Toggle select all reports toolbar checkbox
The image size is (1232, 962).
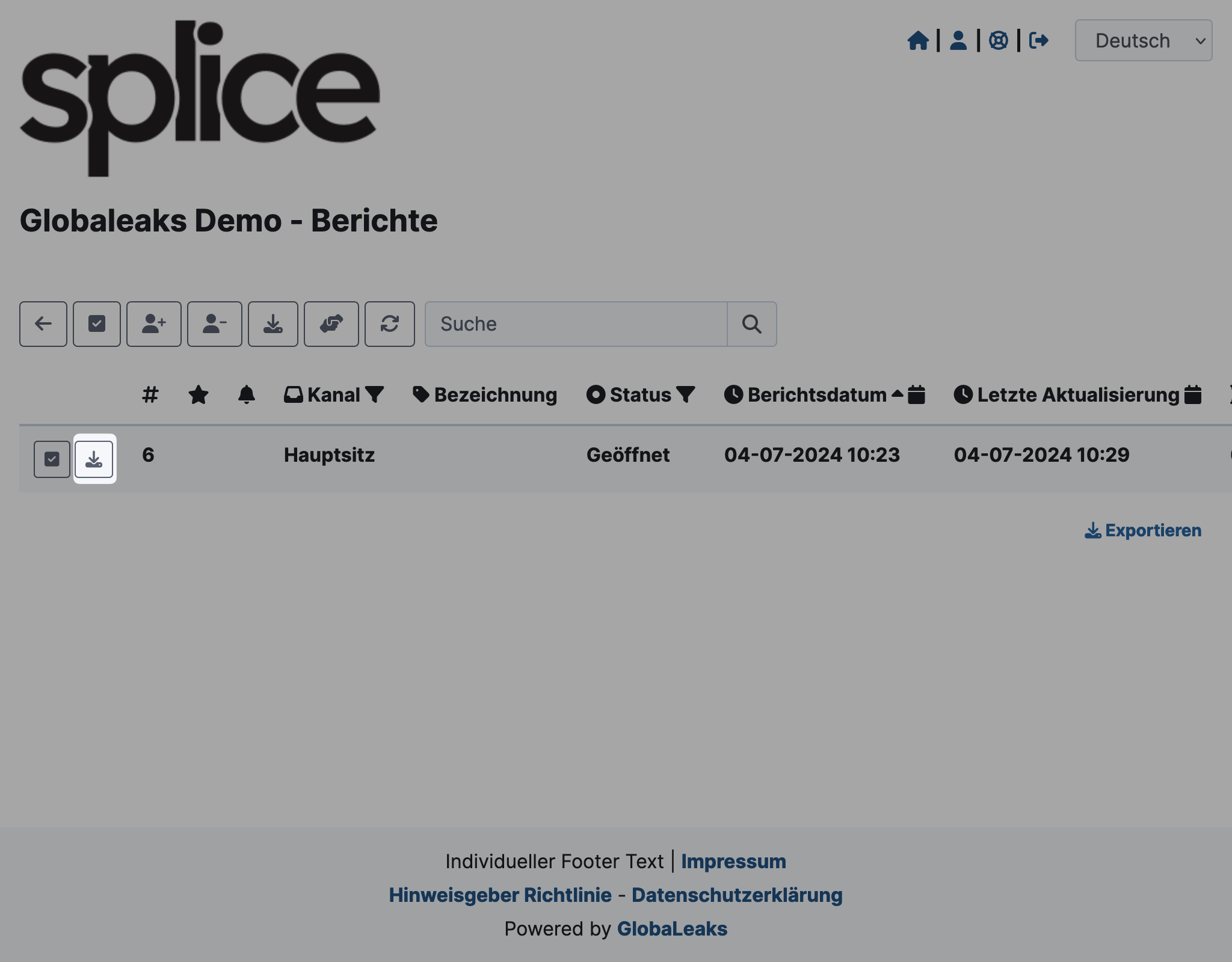pyautogui.click(x=97, y=324)
